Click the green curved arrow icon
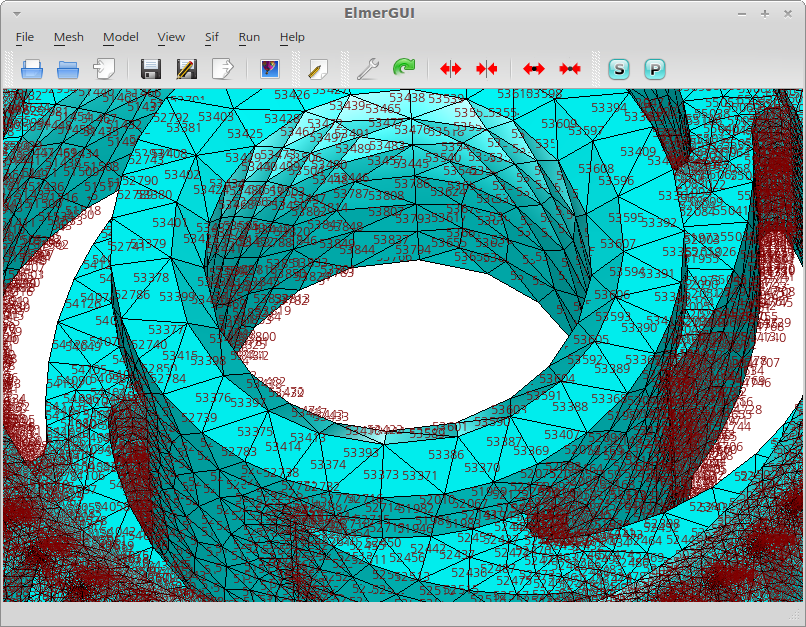This screenshot has width=806, height=627. [404, 68]
